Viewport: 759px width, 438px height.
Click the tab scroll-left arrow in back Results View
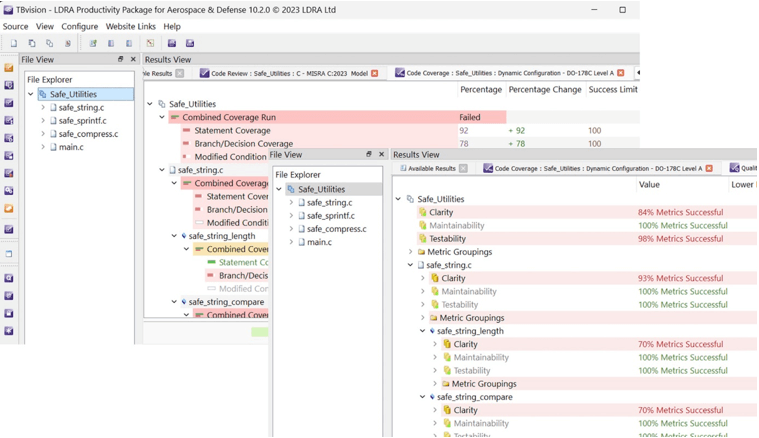(x=638, y=73)
